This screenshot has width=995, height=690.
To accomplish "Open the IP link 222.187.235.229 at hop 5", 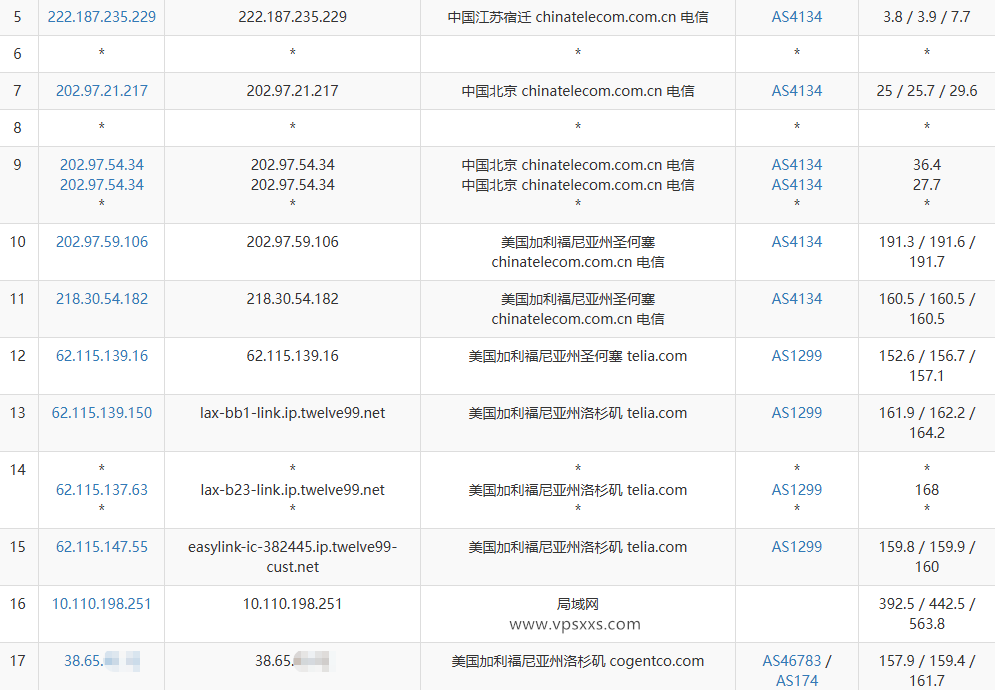I will 100,17.
